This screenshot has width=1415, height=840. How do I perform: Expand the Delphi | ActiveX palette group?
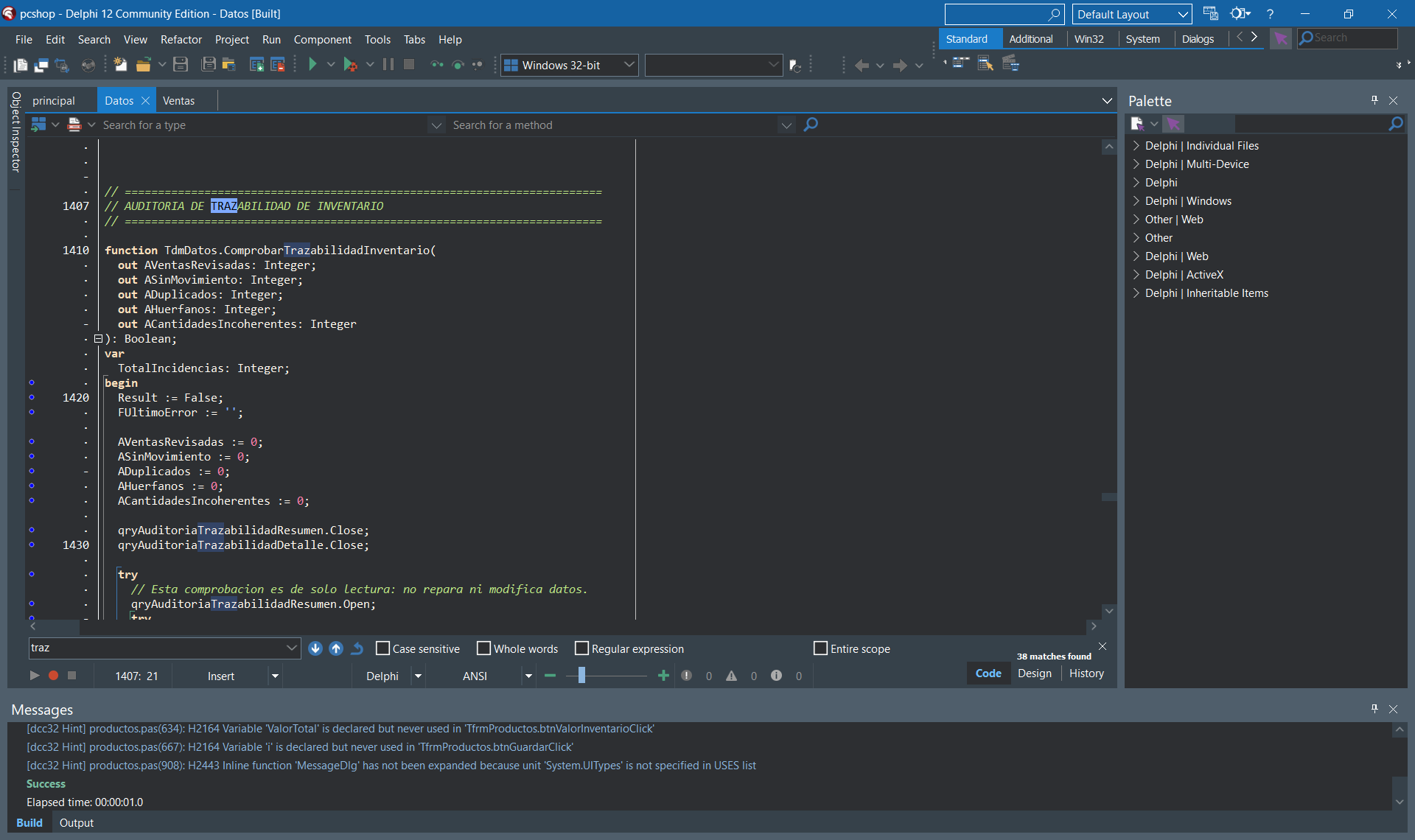click(x=1136, y=275)
